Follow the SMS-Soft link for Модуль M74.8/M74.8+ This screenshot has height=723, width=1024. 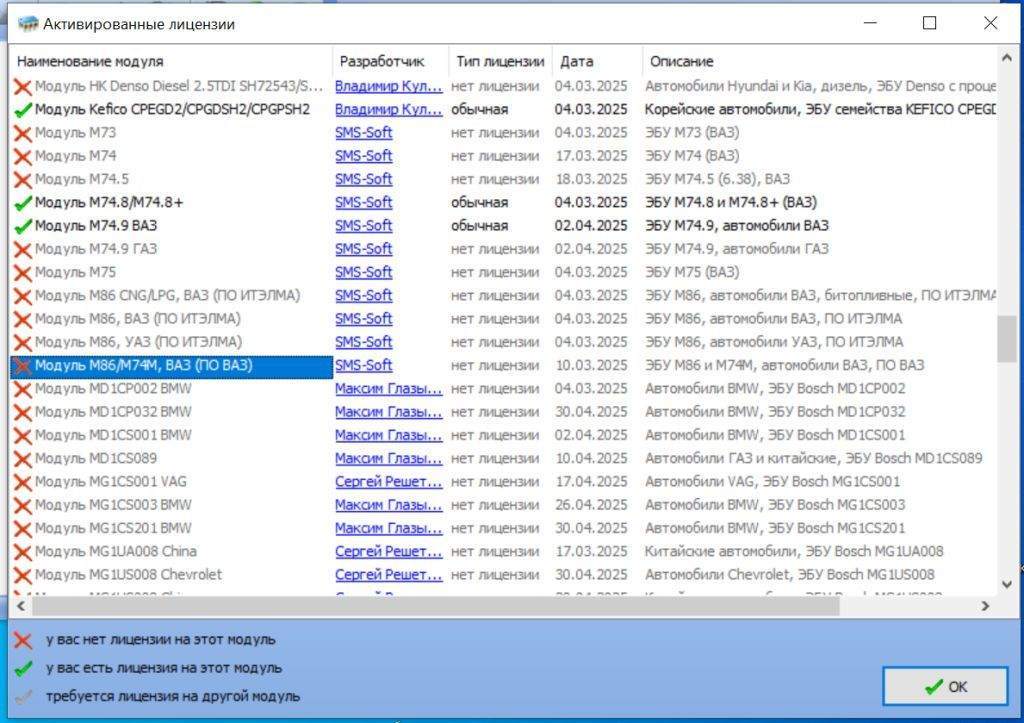coord(364,202)
